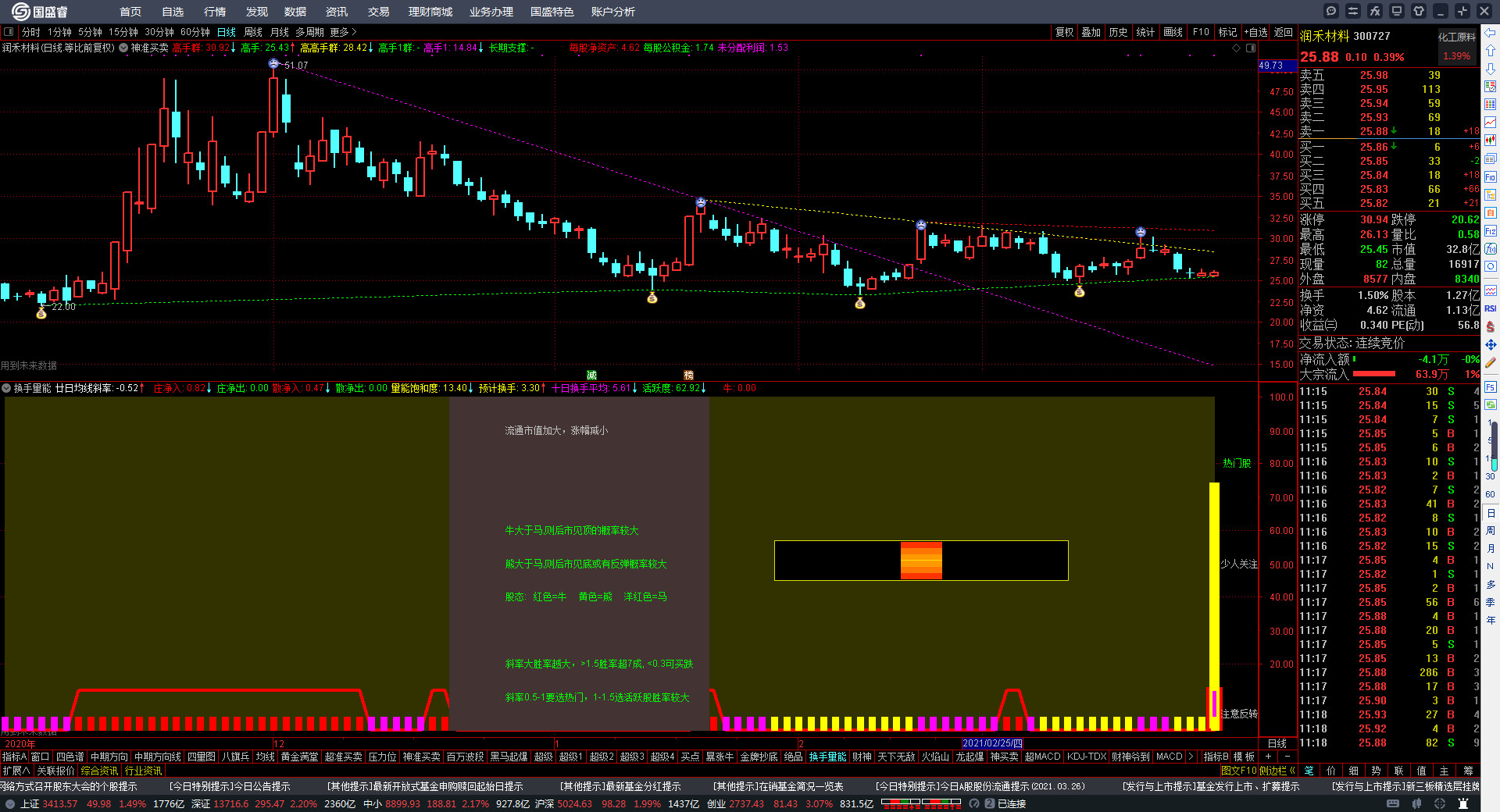Click the blue up arrow in right sidebar
The image size is (1500, 812).
[1491, 51]
